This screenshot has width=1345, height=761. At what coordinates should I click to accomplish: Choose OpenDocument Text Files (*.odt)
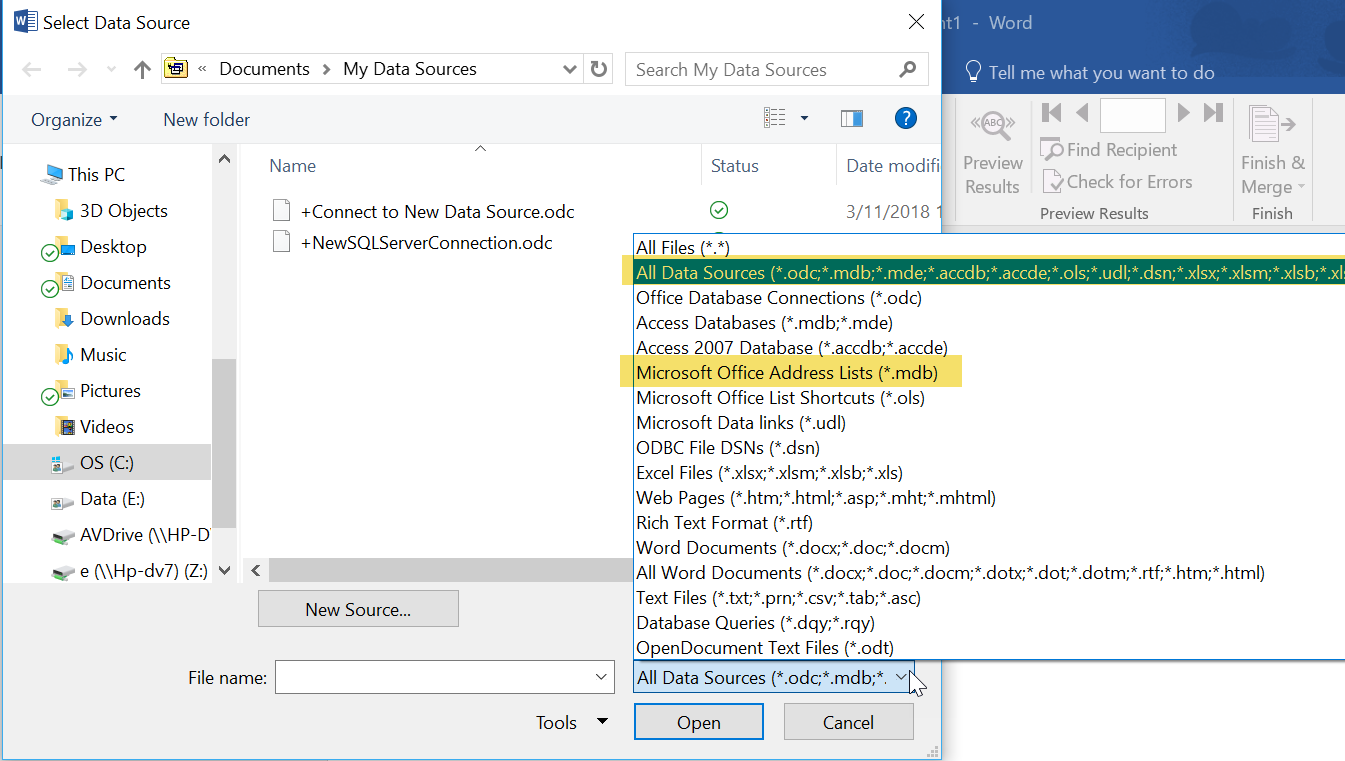(x=765, y=647)
